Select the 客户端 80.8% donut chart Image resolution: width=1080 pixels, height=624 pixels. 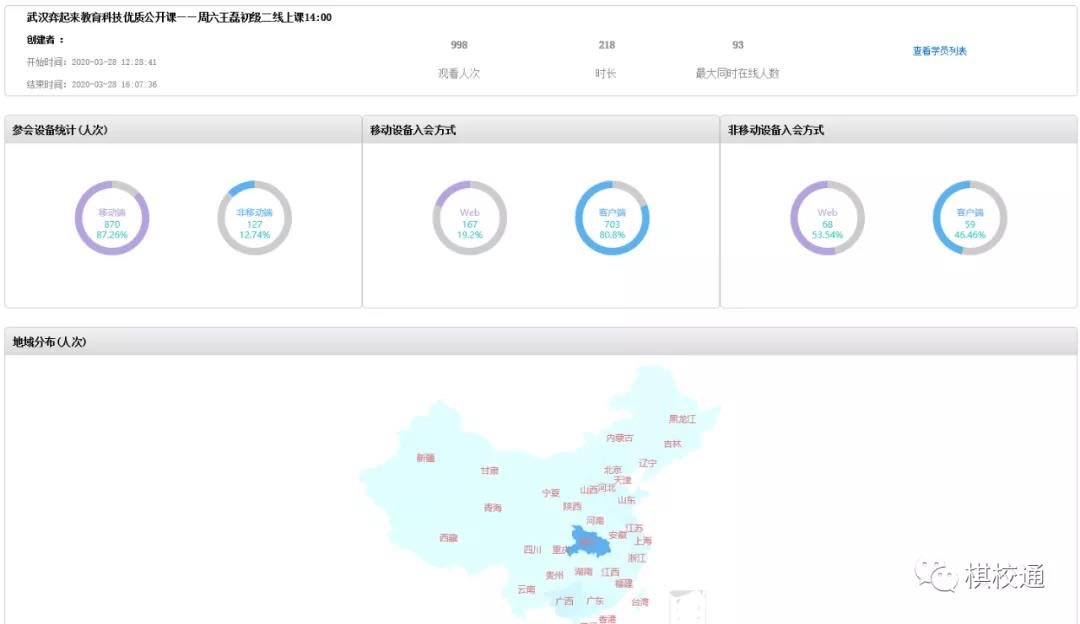(x=612, y=219)
